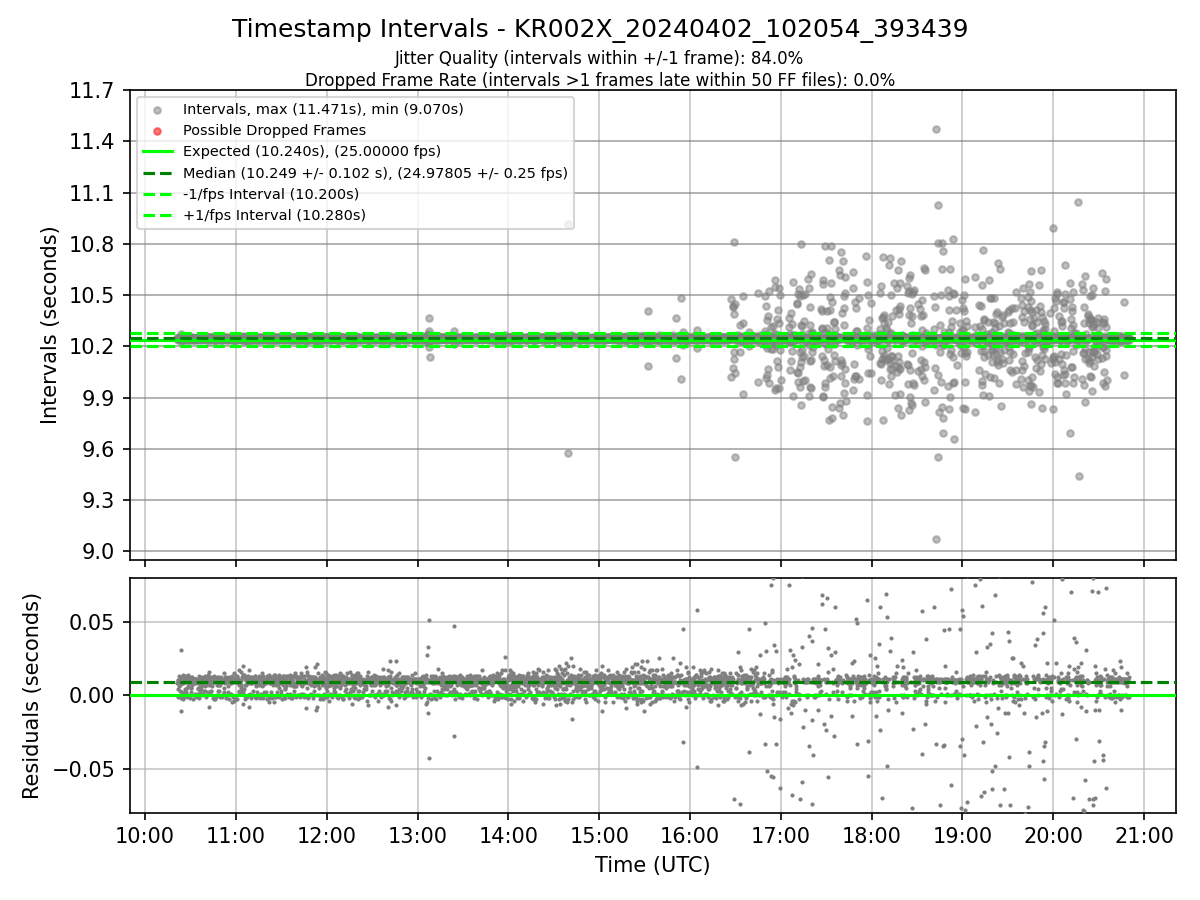Click the gray dot marker beside 'Intervals, max' legend
Image resolution: width=1200 pixels, height=900 pixels.
click(157, 109)
